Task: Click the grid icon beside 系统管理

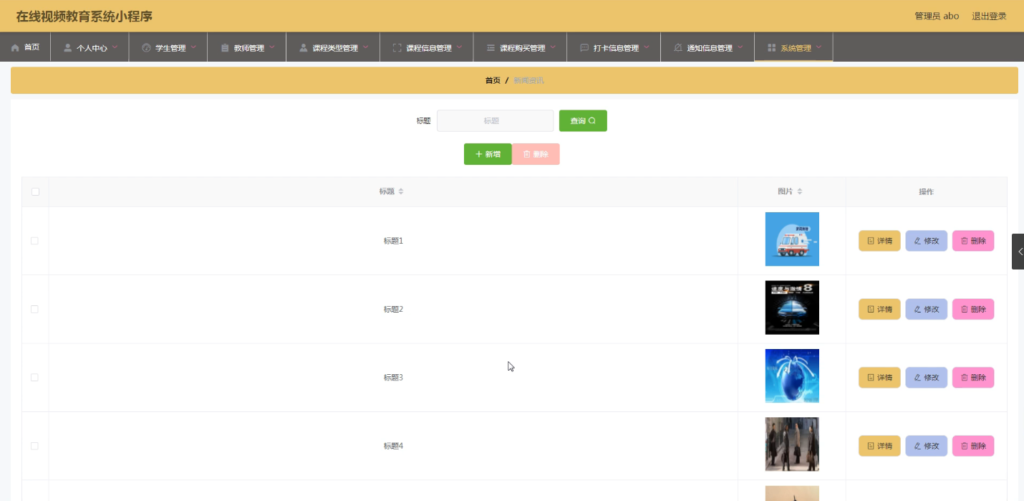Action: click(771, 48)
